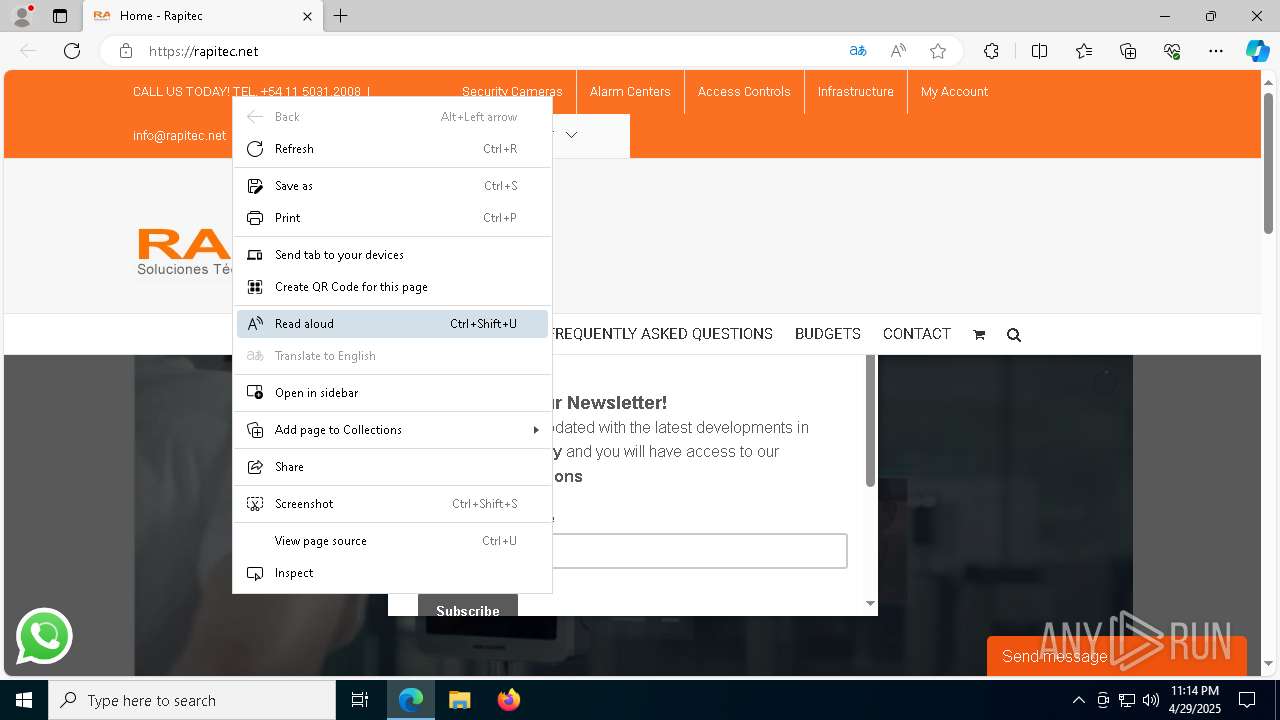Select Create QR Code for this page

click(x=392, y=287)
